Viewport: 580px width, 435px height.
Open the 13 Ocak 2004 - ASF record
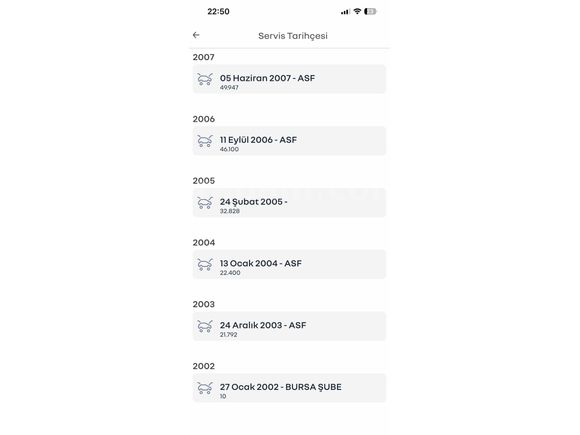tap(289, 264)
